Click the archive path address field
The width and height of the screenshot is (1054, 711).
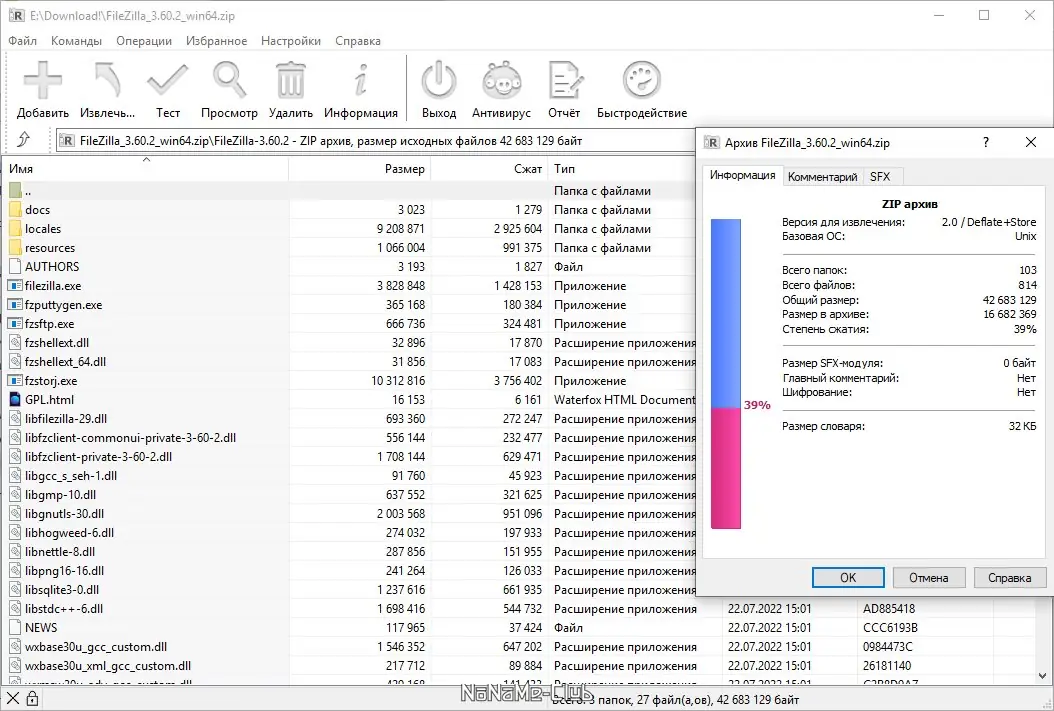[x=375, y=140]
